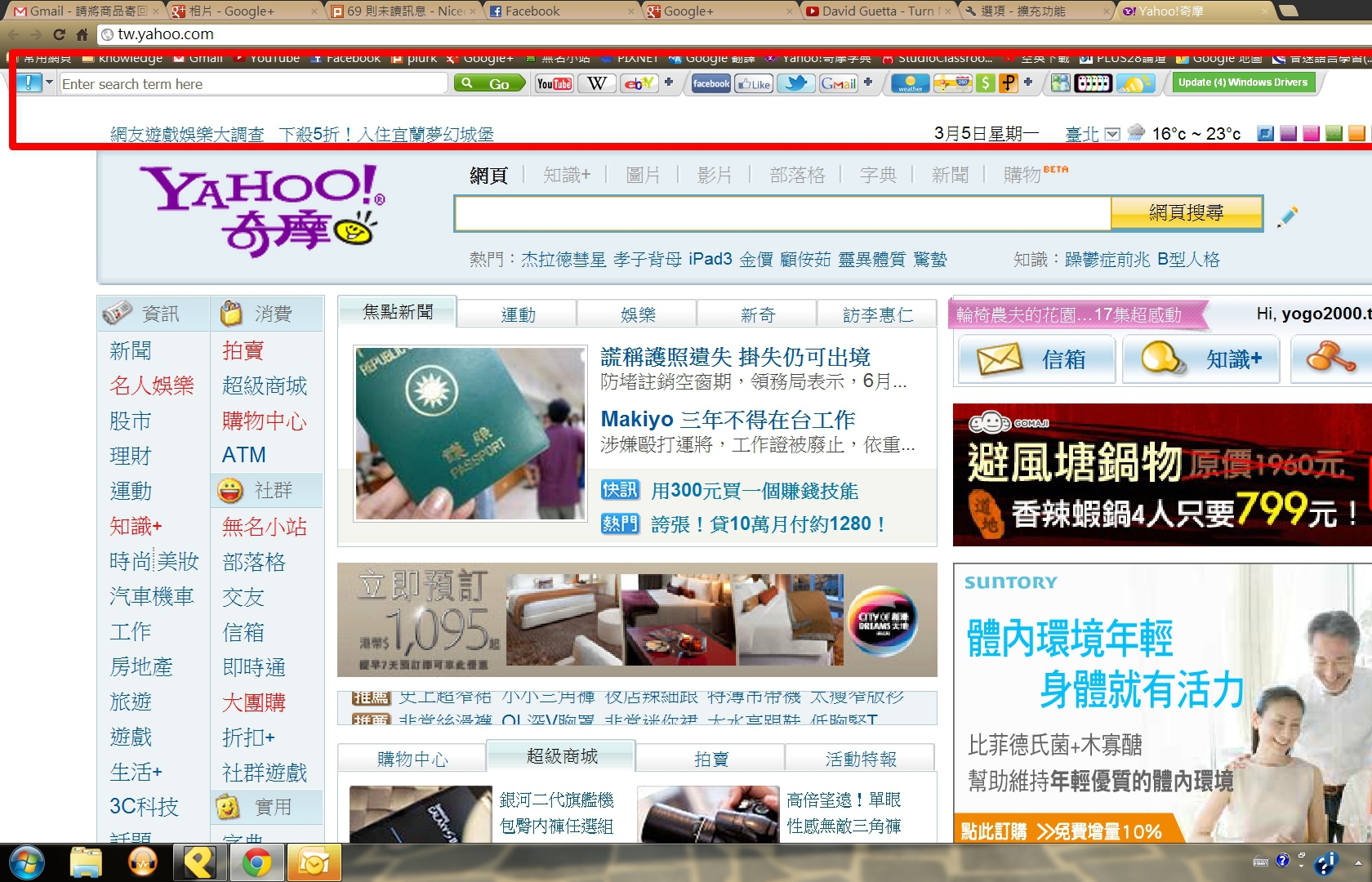Add more buttons after eBay icon
1372x882 pixels.
tap(669, 82)
